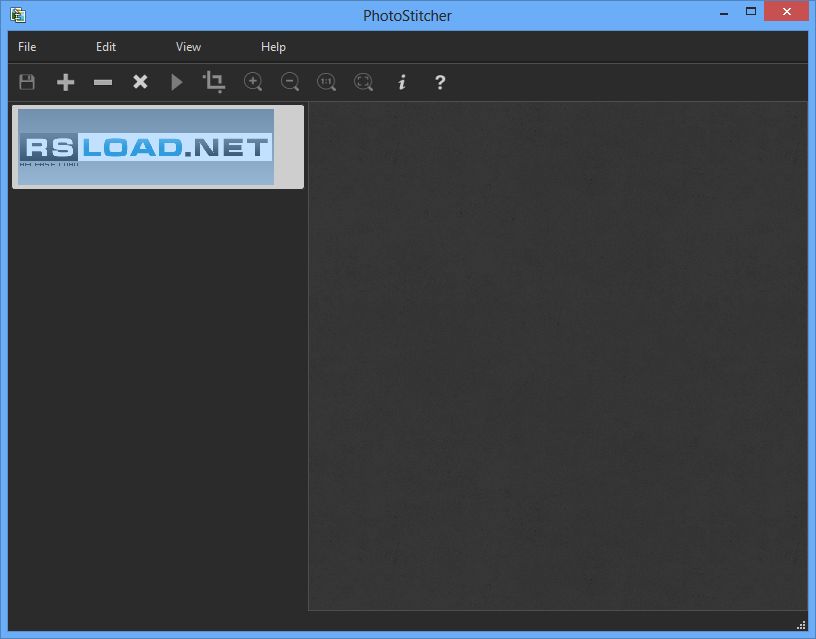Click the Save panorama disk icon
Screen dimensions: 816x639
[27, 82]
